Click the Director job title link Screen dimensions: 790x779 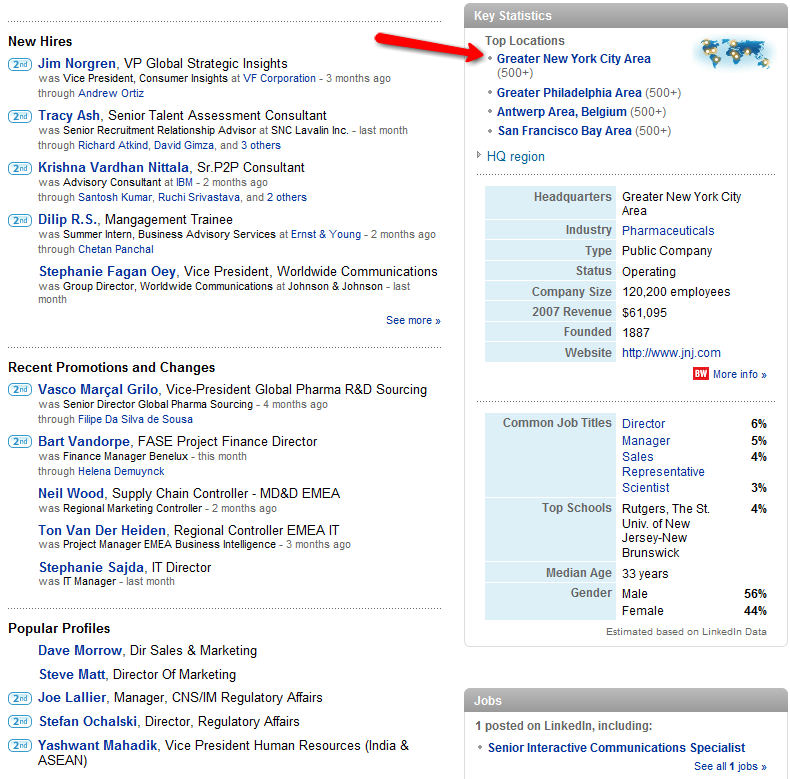pos(643,424)
